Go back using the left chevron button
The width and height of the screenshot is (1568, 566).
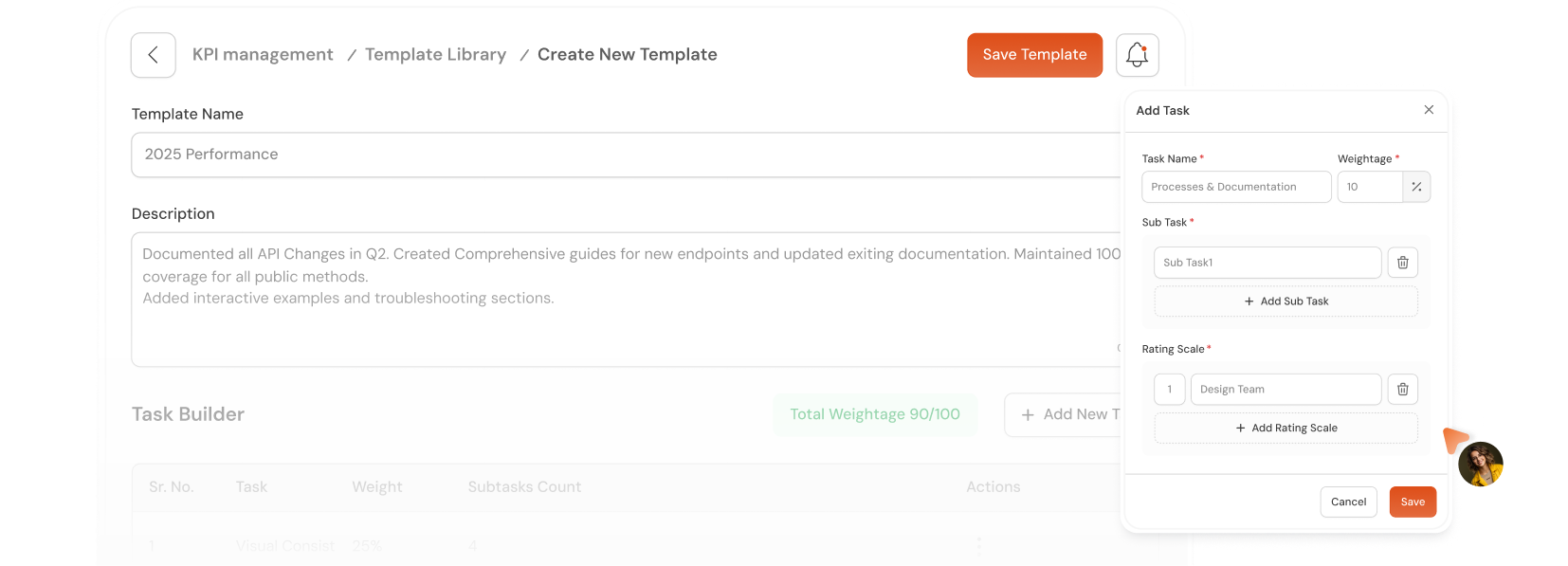(x=153, y=55)
